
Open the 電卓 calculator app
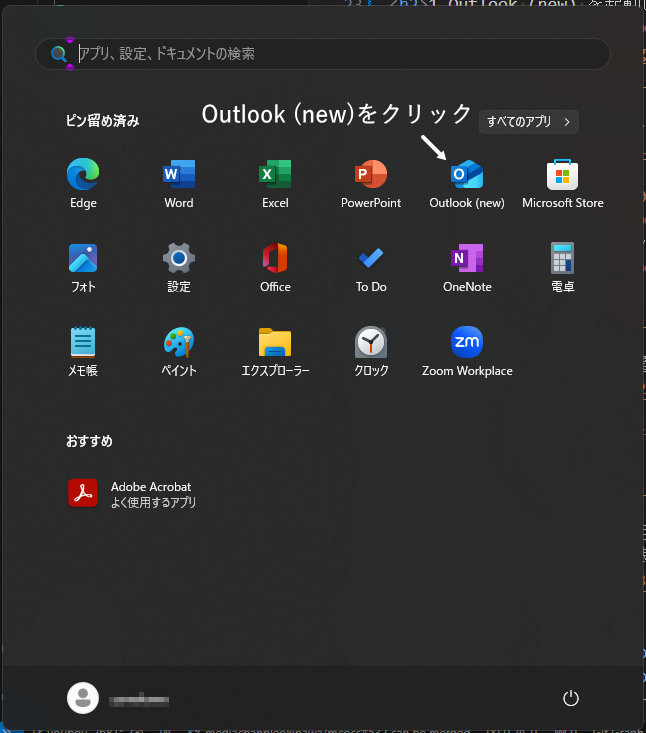pos(563,268)
